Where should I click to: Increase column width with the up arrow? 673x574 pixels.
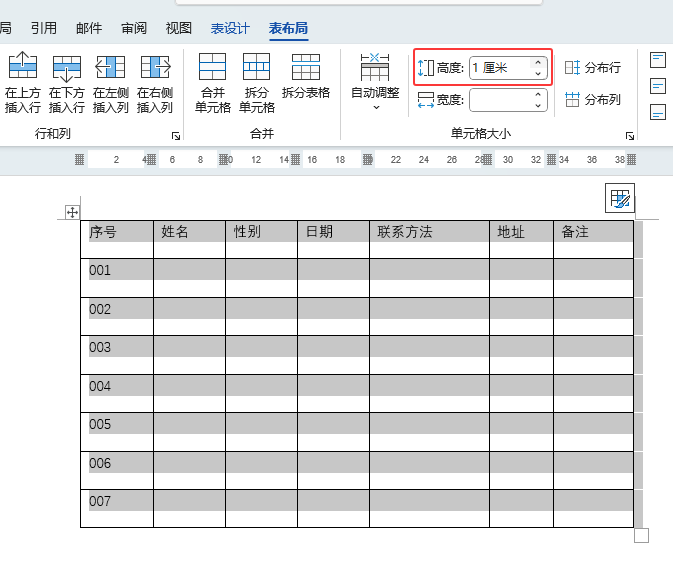tap(538, 94)
